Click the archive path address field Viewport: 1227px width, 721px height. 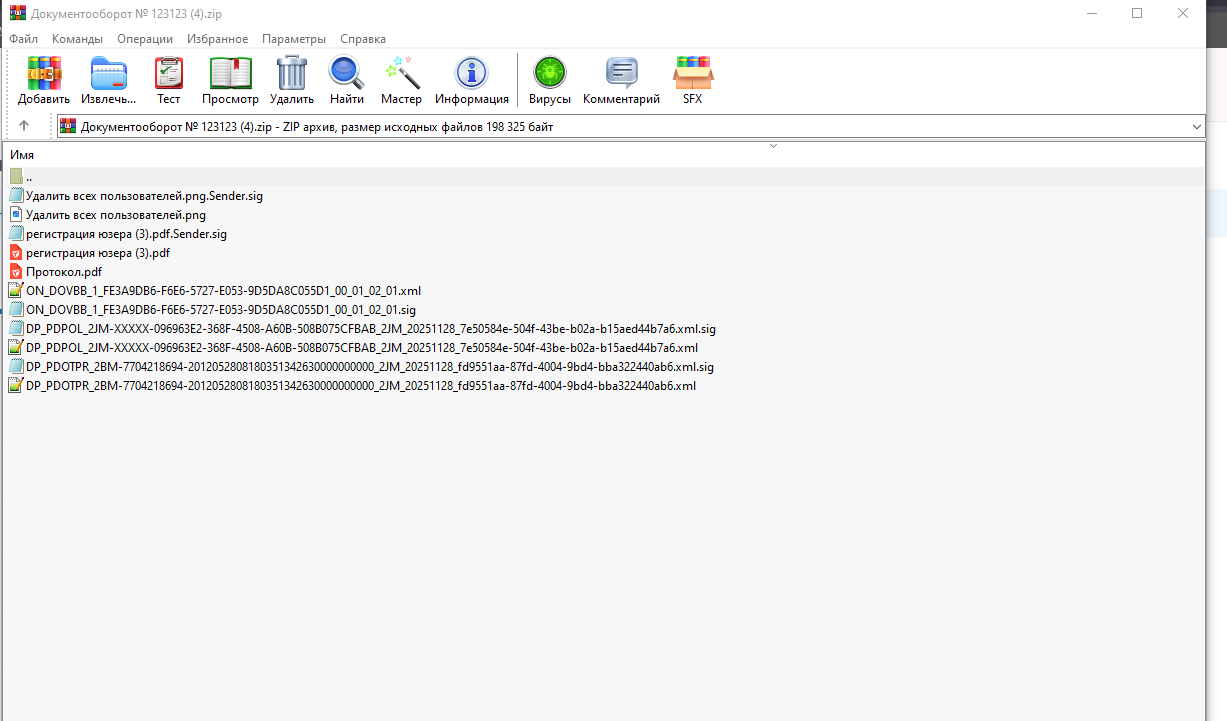click(630, 127)
